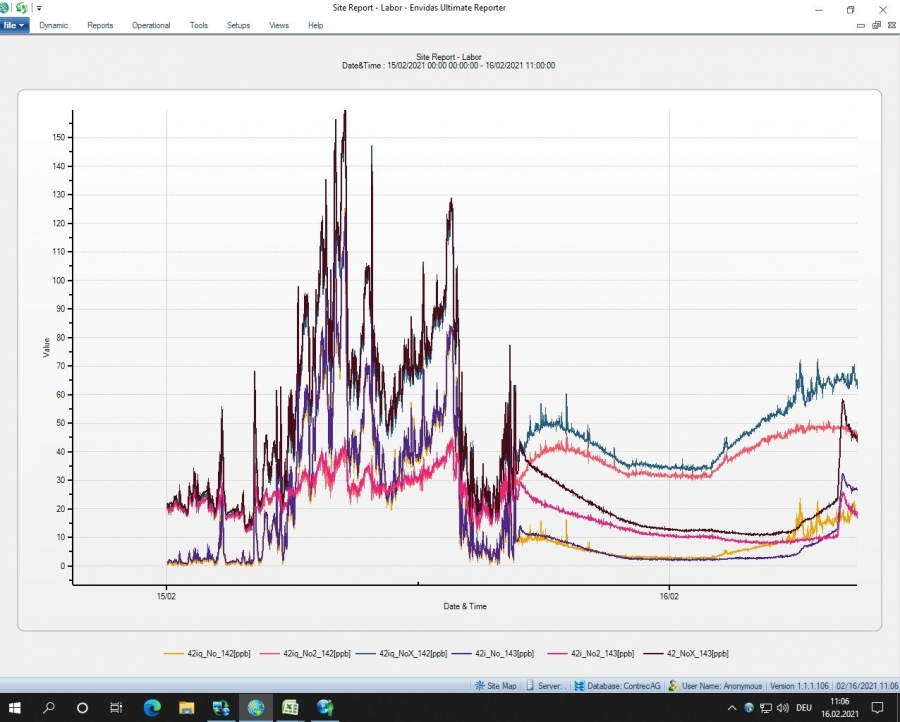900x722 pixels.
Task: Click the 42i_No2_143 pink legend line swatch
Action: tap(556, 653)
